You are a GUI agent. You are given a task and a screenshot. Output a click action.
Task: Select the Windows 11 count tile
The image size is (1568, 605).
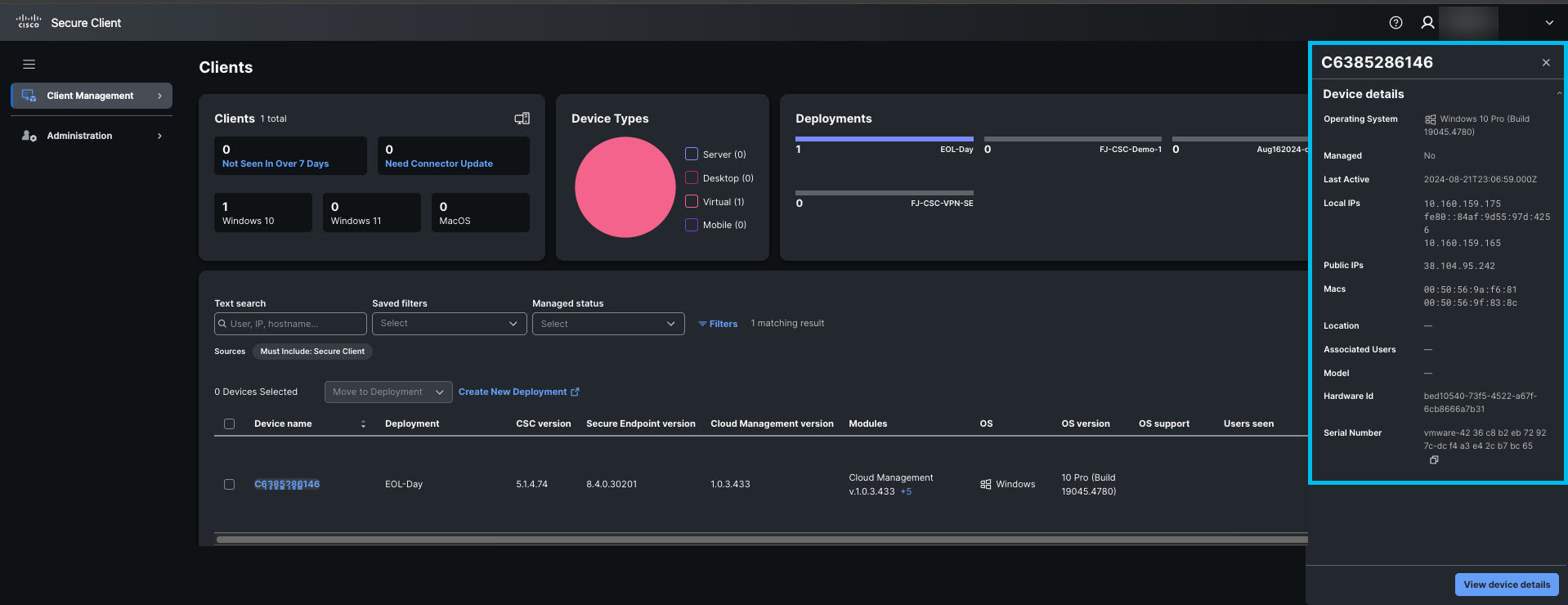[x=372, y=213]
